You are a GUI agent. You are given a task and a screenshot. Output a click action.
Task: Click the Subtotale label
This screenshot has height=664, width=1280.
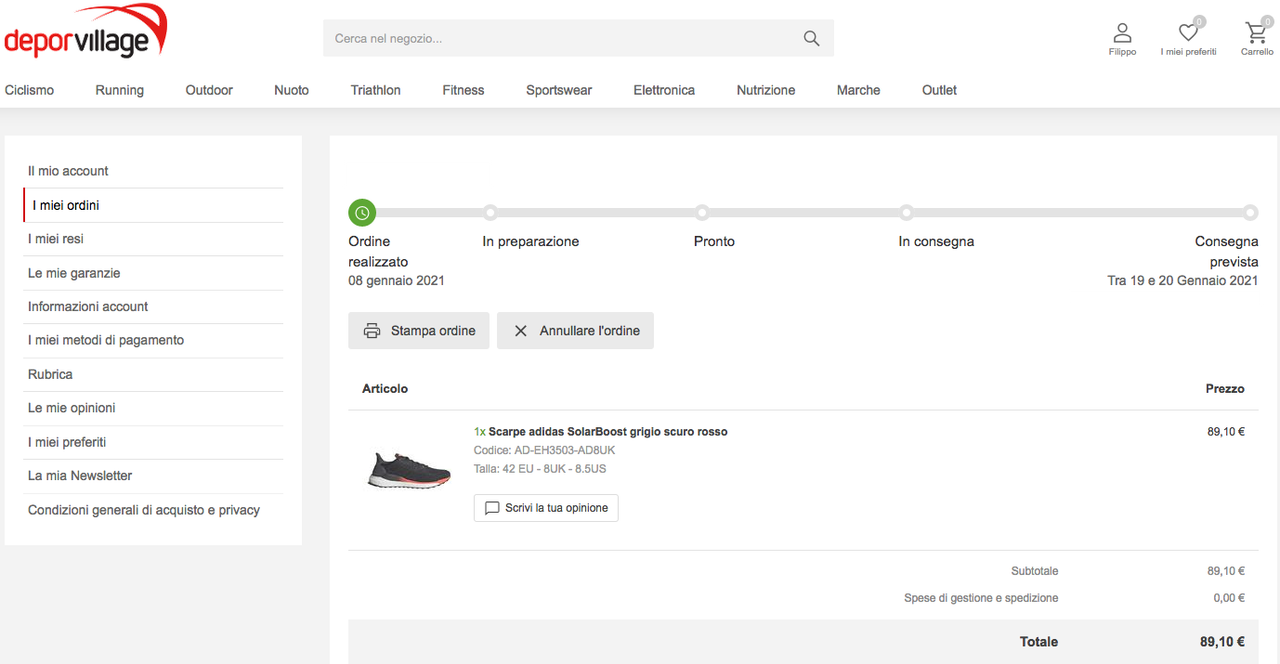(1034, 571)
